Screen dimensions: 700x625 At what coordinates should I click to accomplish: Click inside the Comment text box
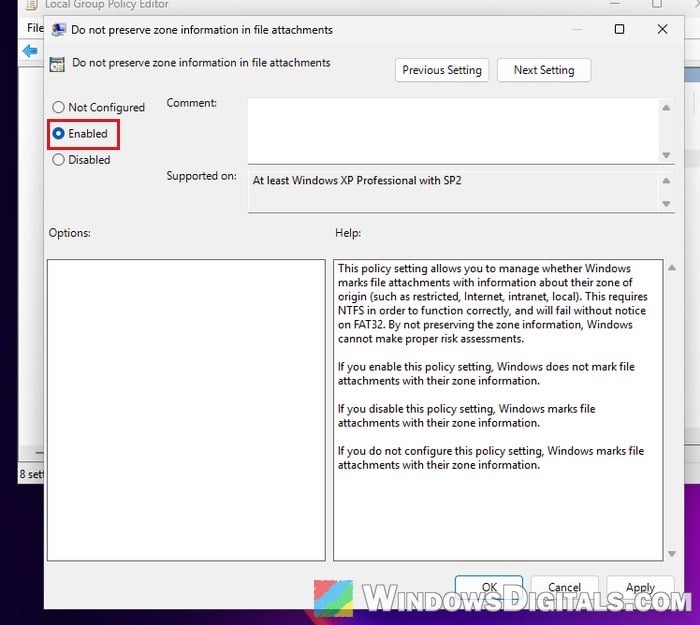(x=453, y=131)
